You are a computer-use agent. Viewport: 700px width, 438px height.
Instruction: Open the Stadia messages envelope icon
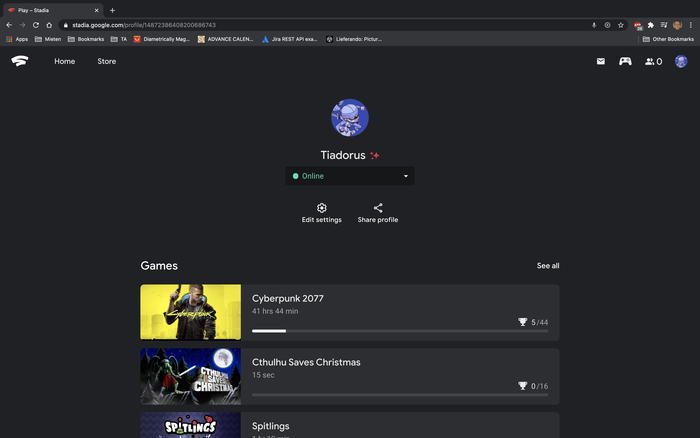600,61
